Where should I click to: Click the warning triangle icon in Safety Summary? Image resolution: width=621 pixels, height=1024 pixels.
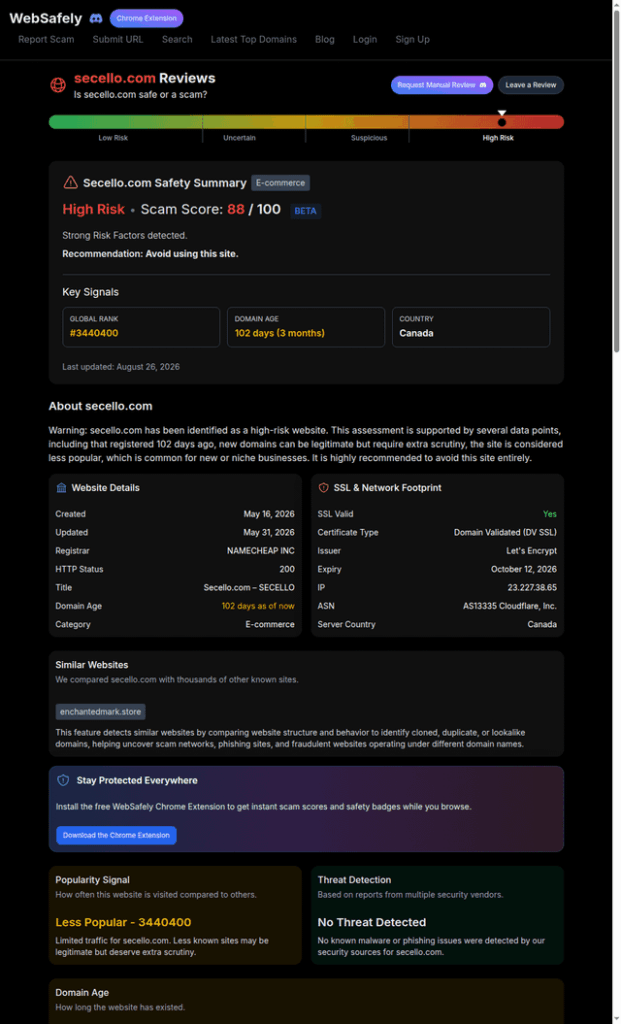(70, 183)
